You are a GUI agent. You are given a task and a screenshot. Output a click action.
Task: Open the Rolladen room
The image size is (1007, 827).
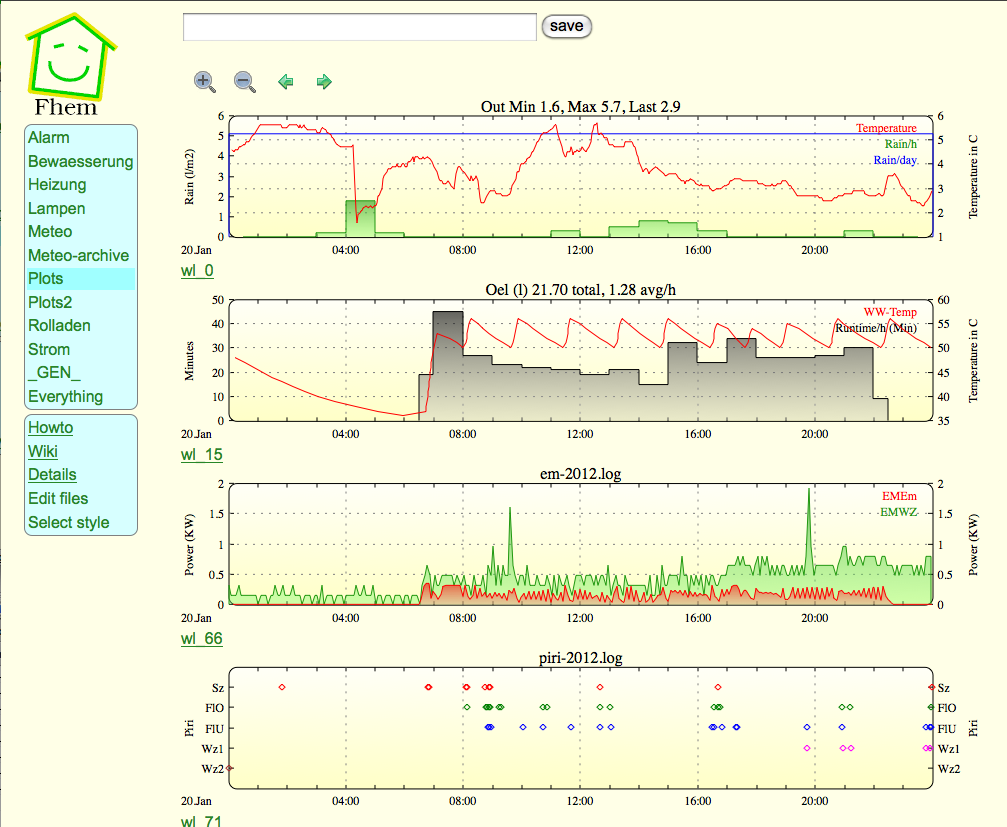pos(59,325)
